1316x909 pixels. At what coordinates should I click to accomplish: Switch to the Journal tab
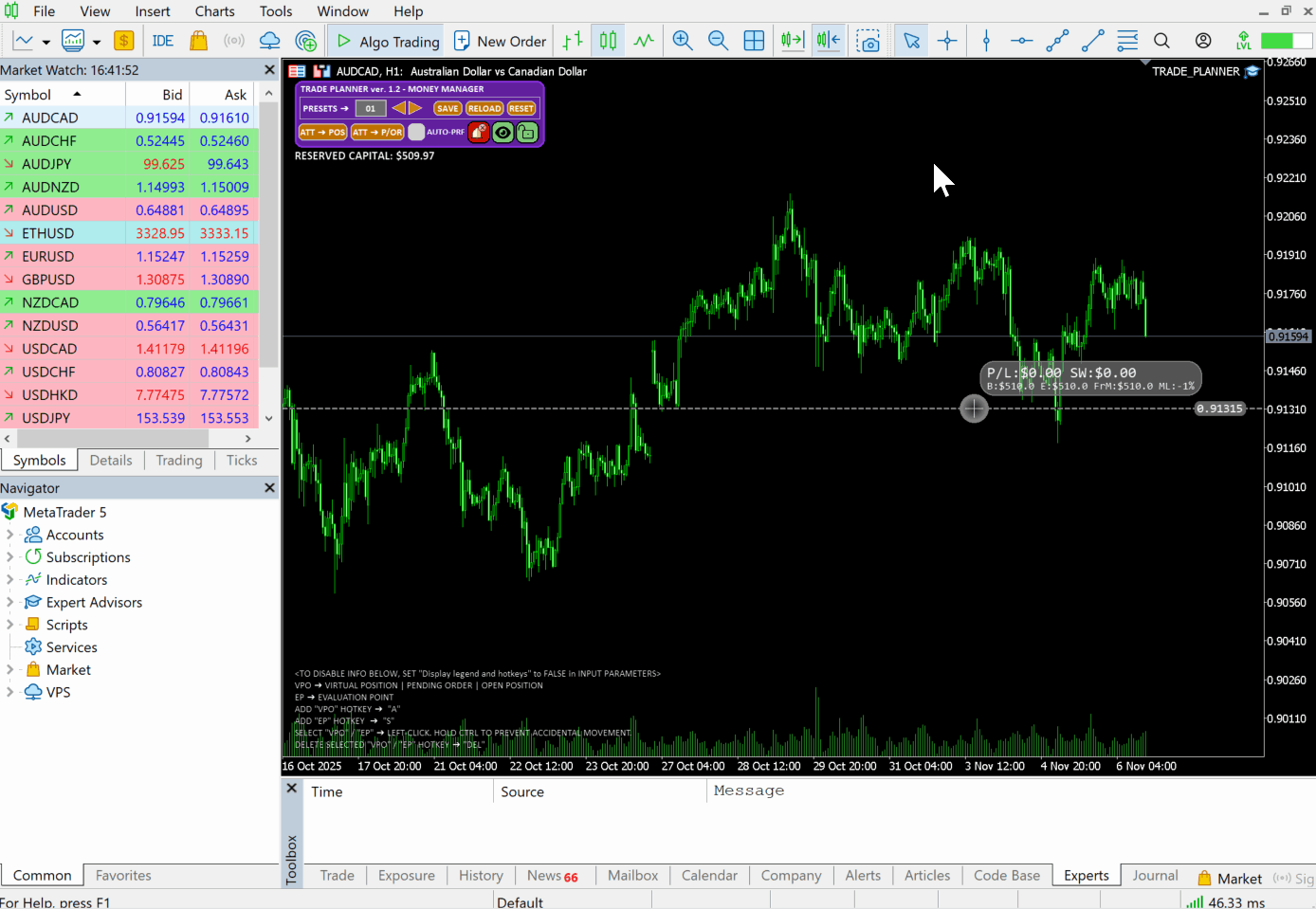[1155, 875]
